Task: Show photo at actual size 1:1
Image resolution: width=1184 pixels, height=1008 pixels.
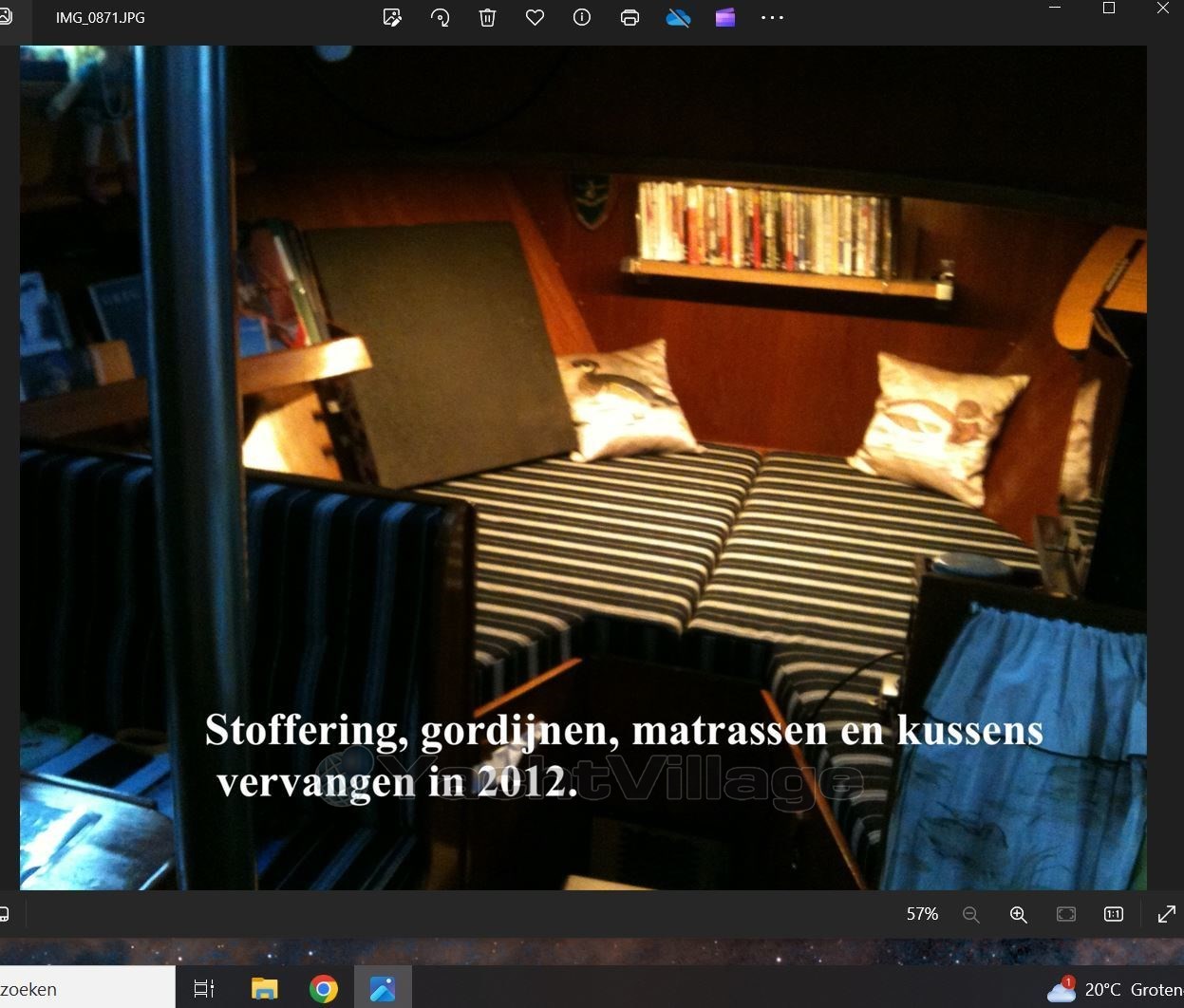Action: (1114, 914)
